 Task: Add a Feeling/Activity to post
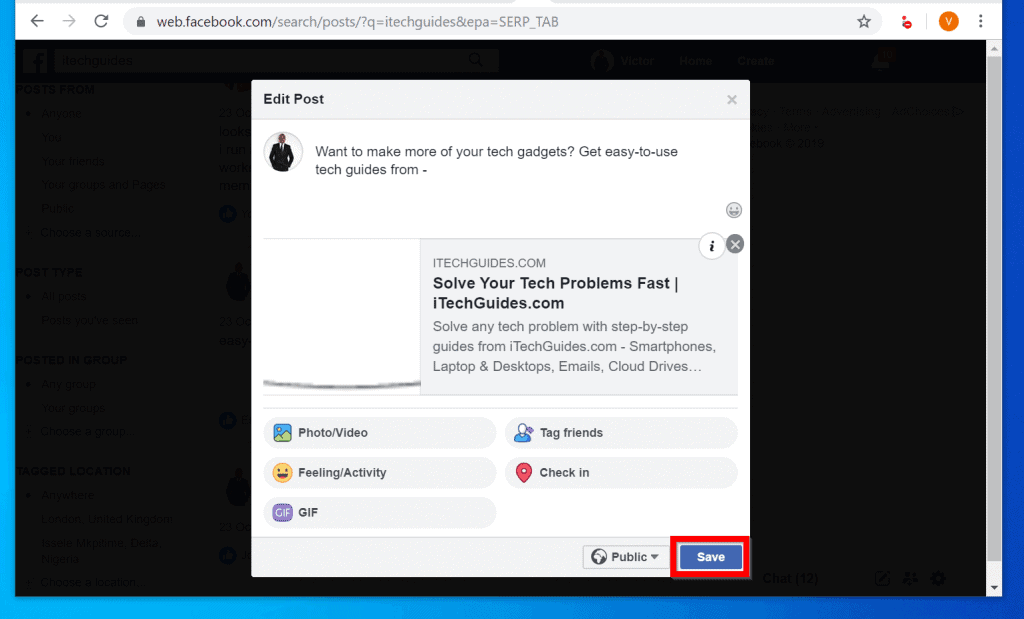coord(379,473)
